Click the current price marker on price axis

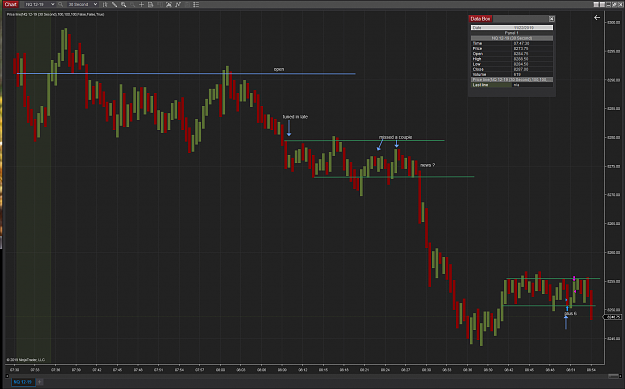pyautogui.click(x=612, y=317)
